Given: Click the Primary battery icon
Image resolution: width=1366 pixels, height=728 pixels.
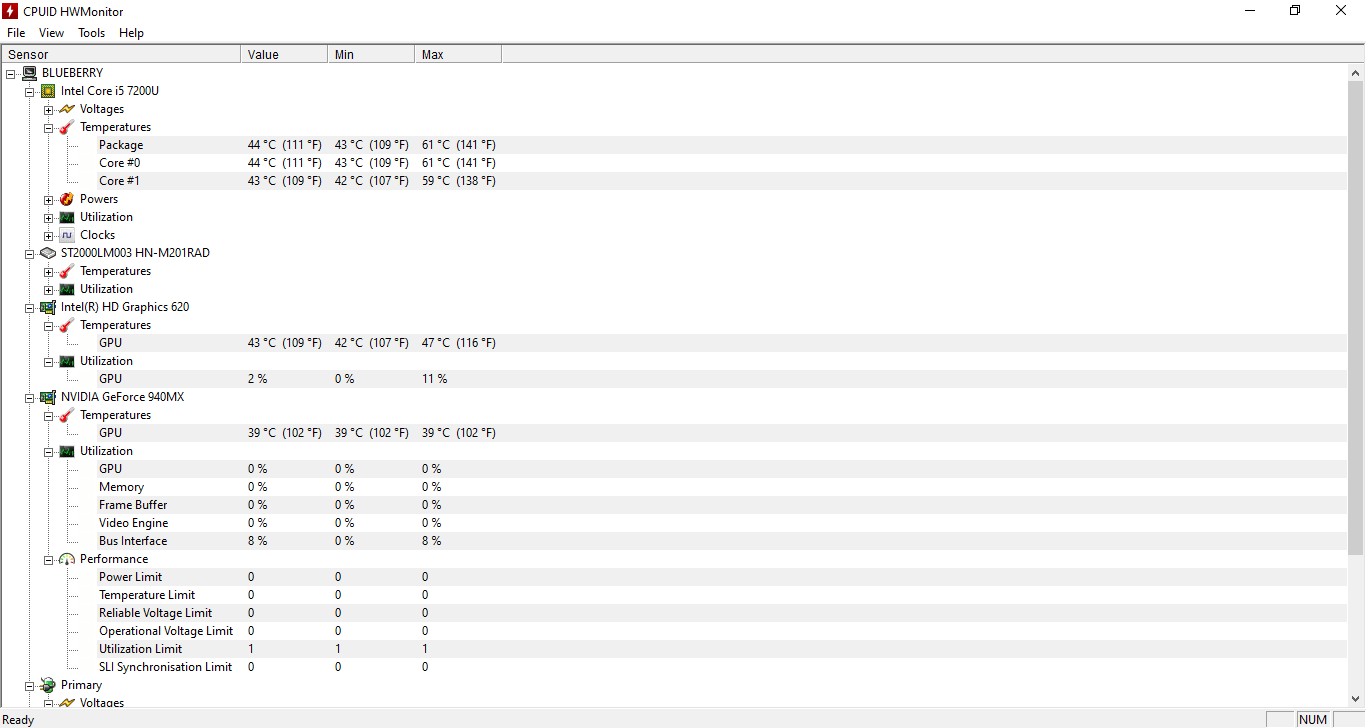Looking at the screenshot, I should (x=48, y=685).
